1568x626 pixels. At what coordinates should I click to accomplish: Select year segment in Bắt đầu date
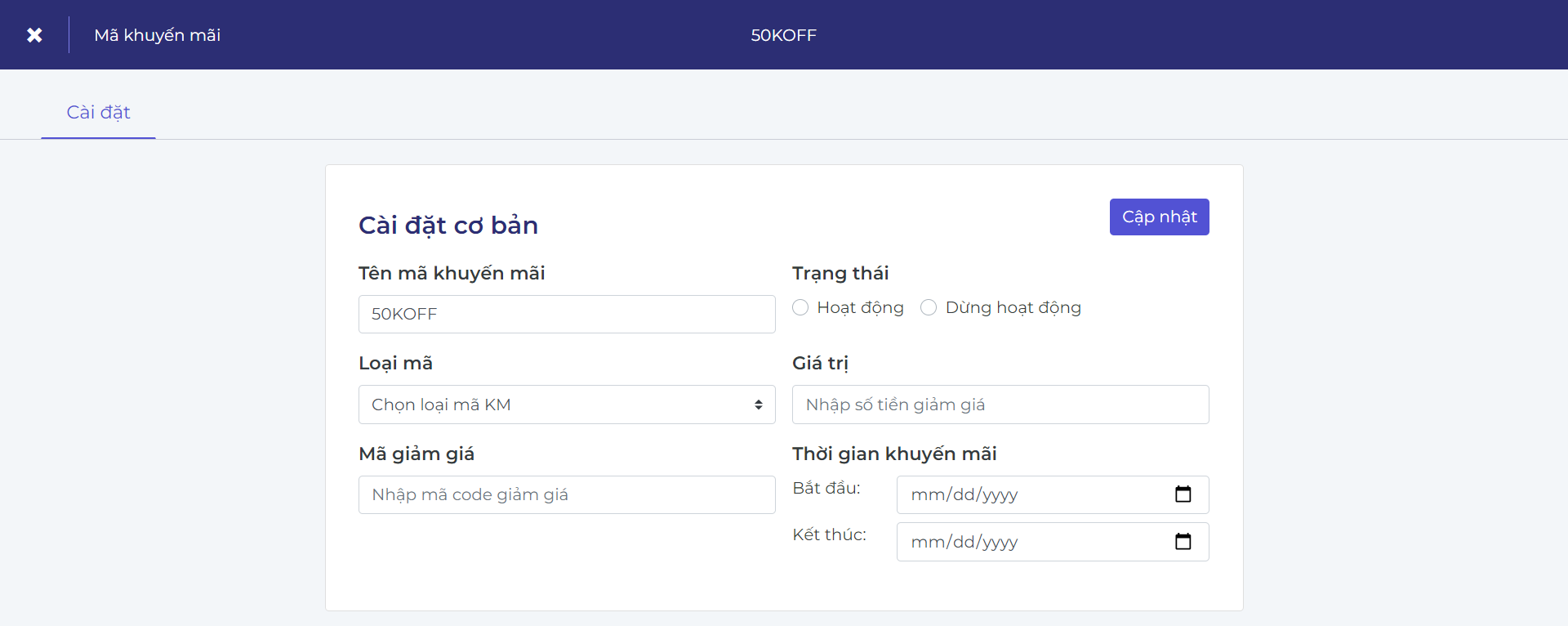(x=1000, y=495)
